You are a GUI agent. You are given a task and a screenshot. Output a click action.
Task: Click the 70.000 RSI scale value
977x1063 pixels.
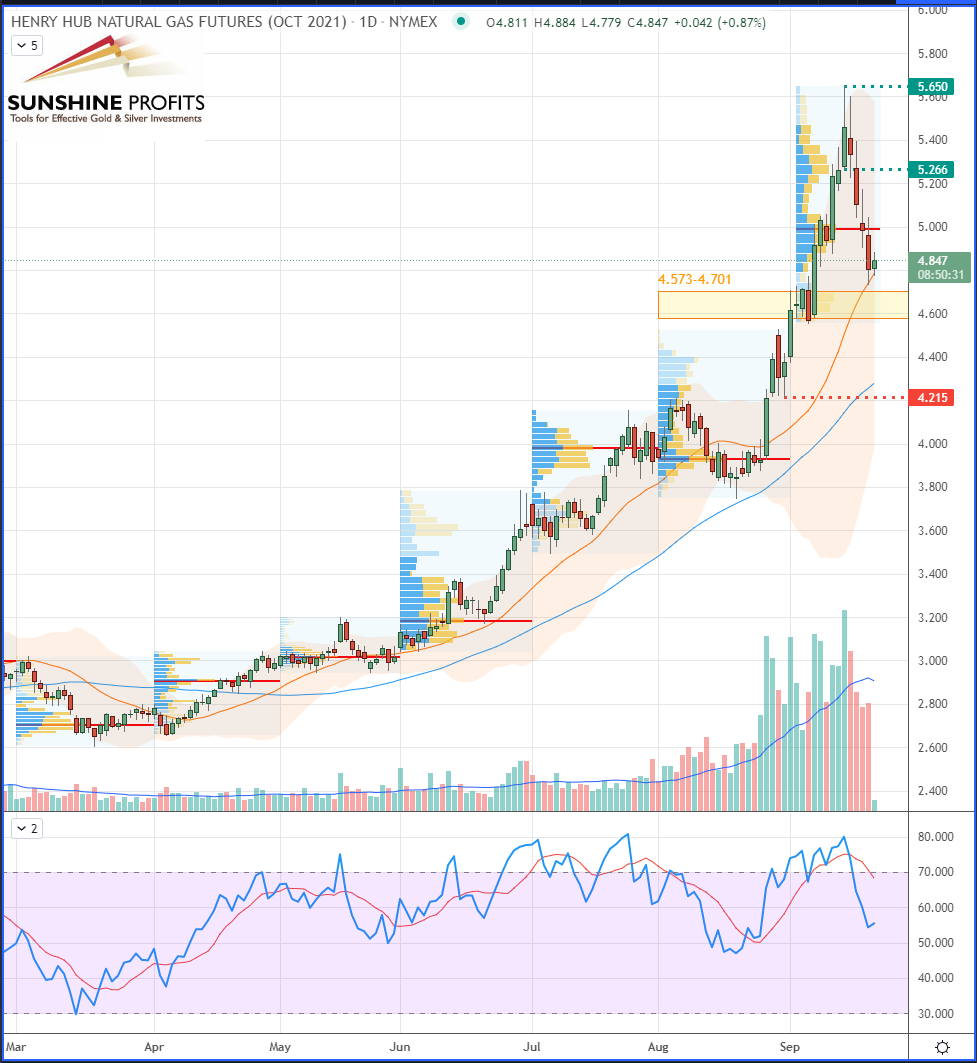[x=935, y=872]
